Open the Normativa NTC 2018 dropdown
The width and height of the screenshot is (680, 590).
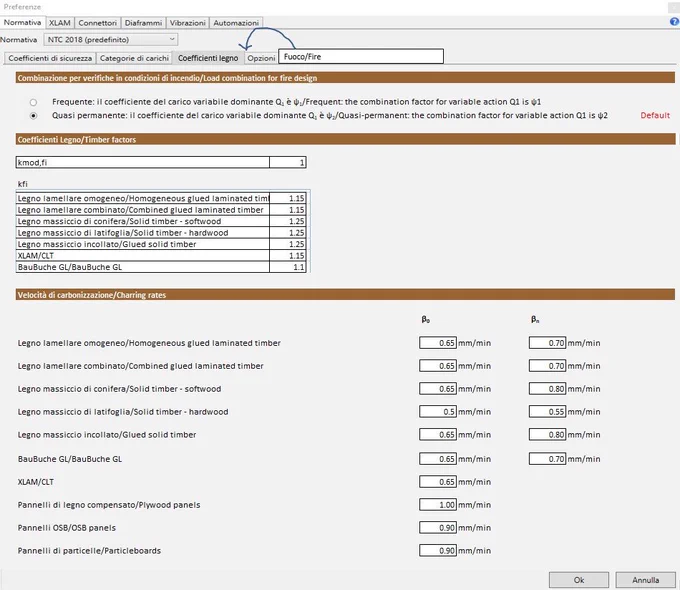(111, 39)
